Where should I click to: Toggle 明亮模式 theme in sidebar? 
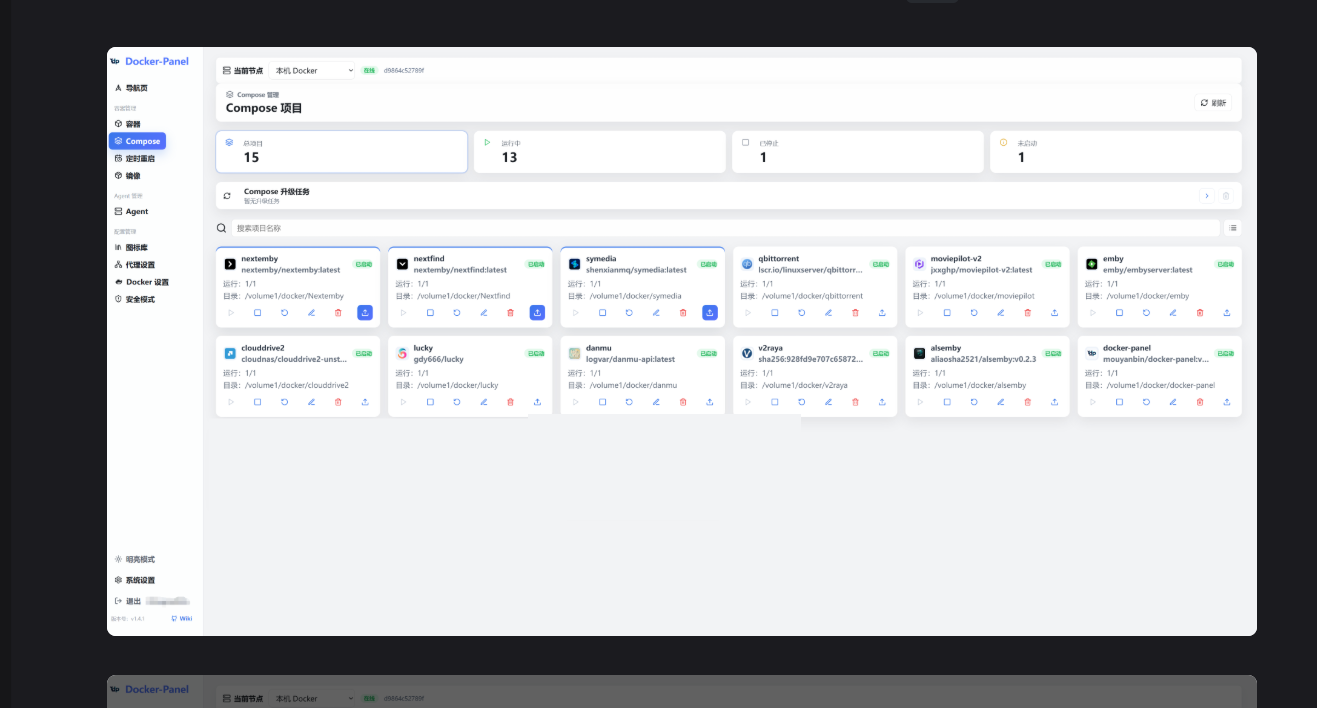[135, 559]
